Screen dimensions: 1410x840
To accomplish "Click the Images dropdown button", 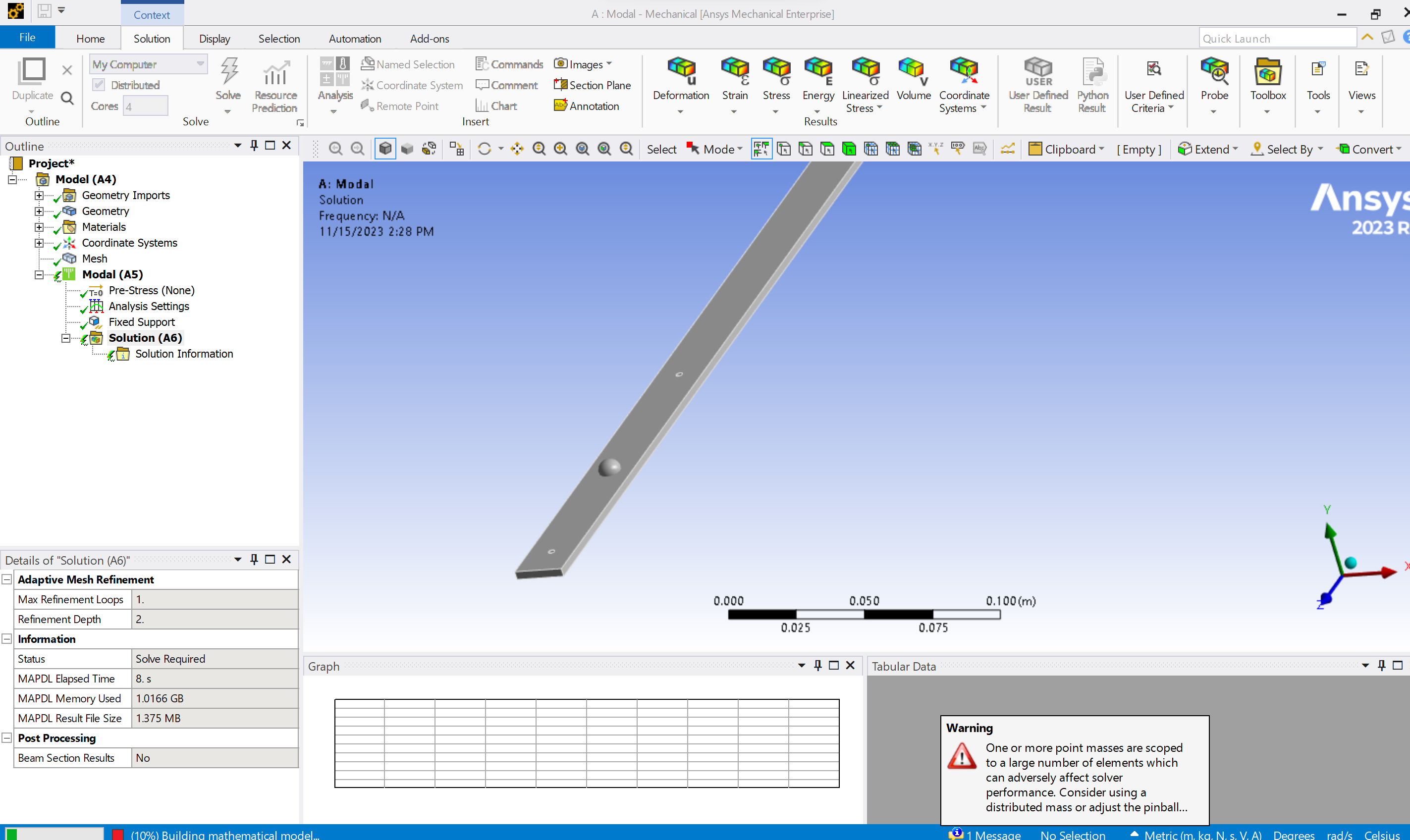I will click(583, 64).
